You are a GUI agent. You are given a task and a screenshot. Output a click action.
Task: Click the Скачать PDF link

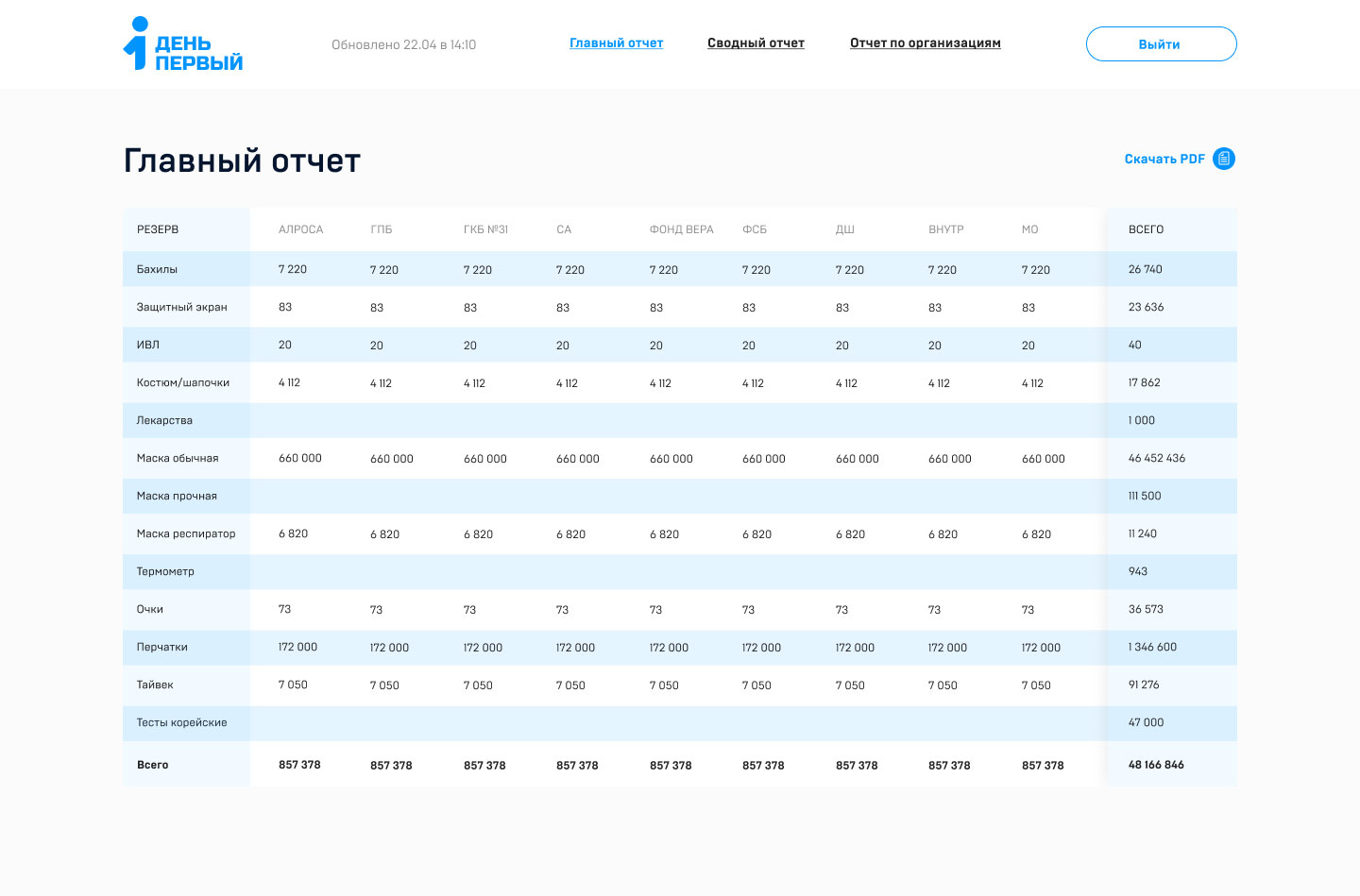click(1164, 160)
